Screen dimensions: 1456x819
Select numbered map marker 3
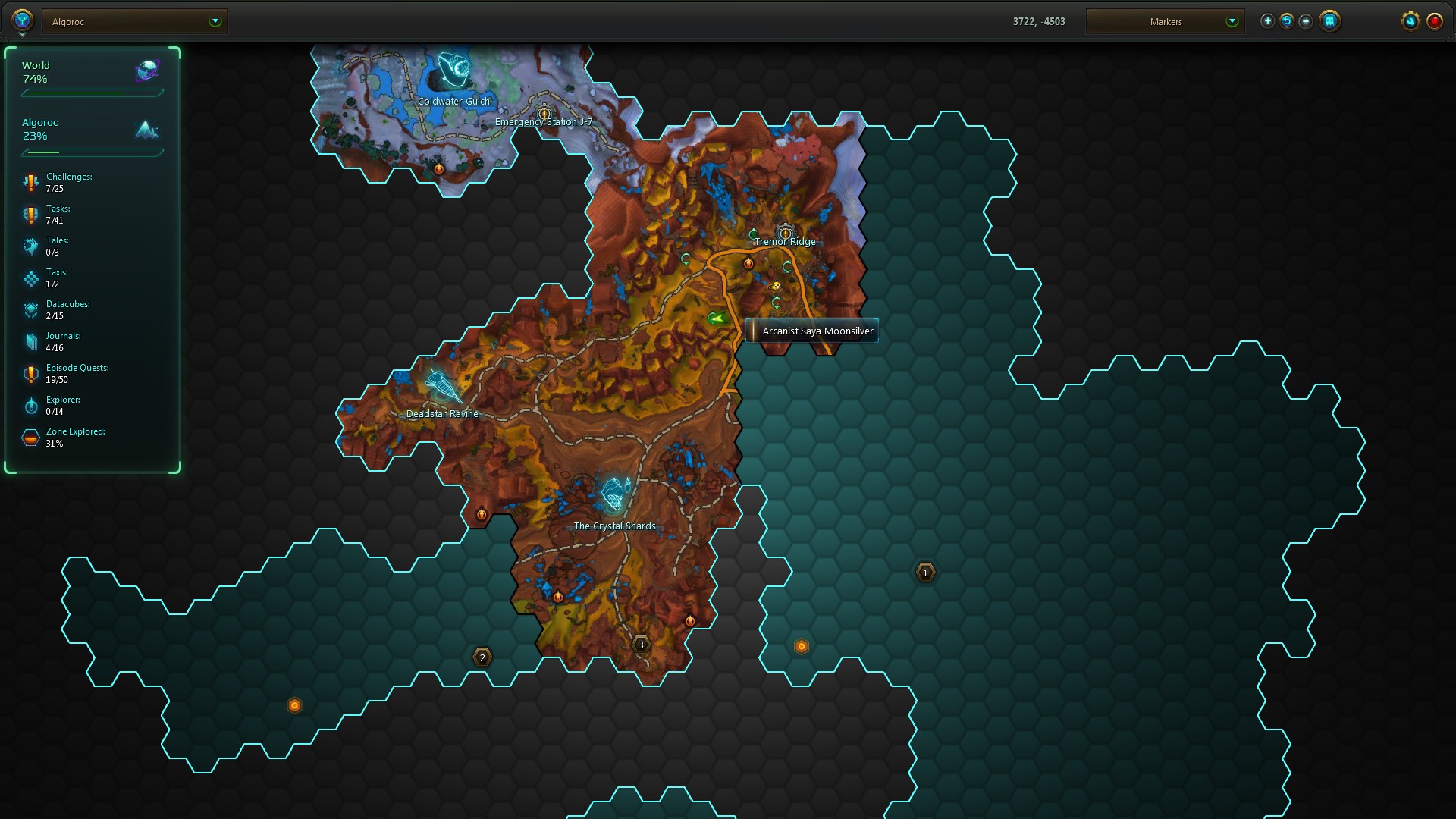pos(641,645)
